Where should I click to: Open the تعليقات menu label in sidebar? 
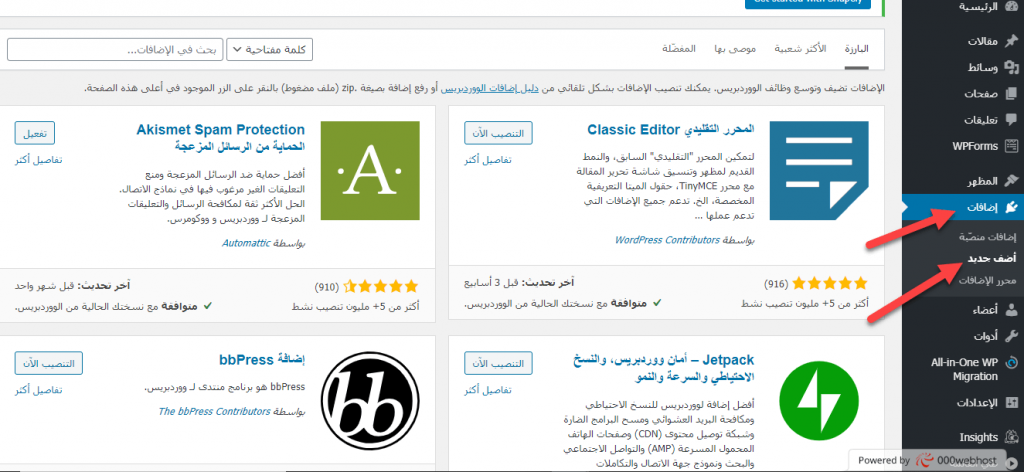click(982, 120)
